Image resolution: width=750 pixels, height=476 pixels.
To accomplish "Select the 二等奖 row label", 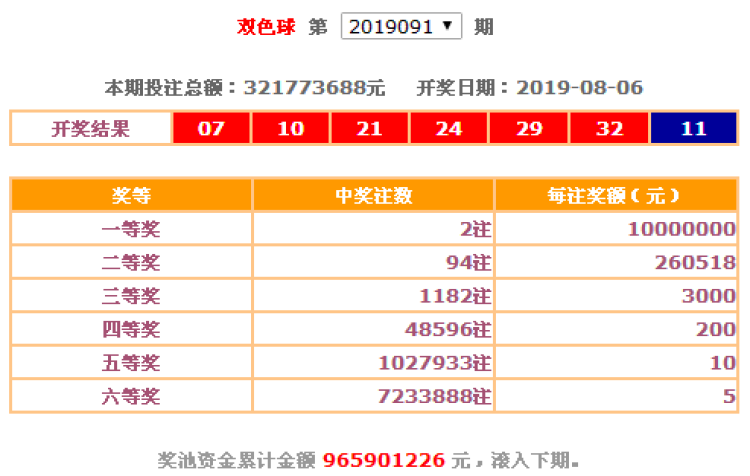I will click(x=131, y=263).
